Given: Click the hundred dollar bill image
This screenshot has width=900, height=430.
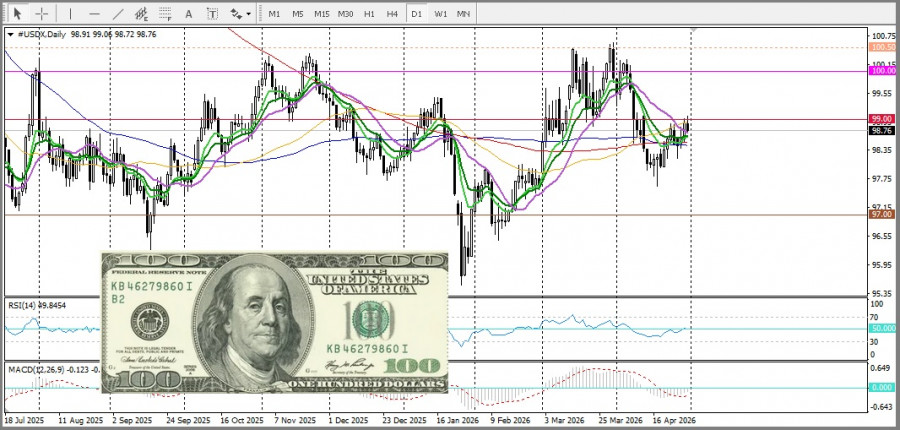Looking at the screenshot, I should tap(274, 323).
